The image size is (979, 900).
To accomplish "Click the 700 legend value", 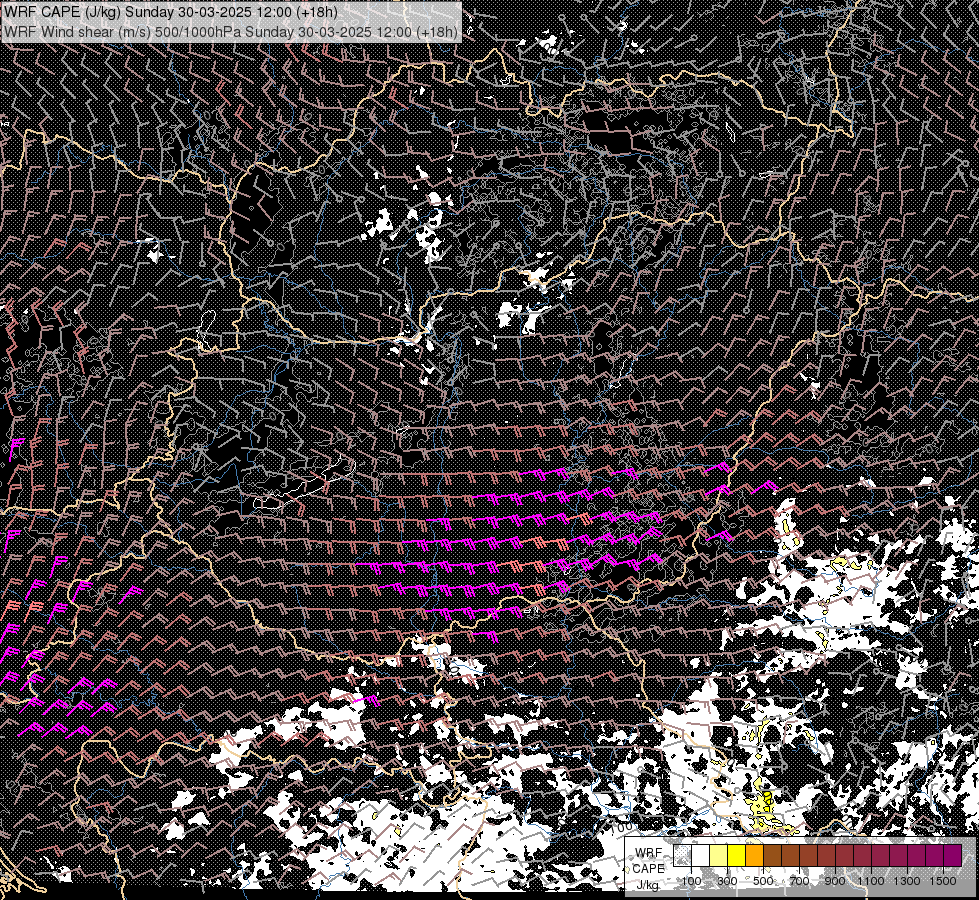I will pyautogui.click(x=799, y=881).
